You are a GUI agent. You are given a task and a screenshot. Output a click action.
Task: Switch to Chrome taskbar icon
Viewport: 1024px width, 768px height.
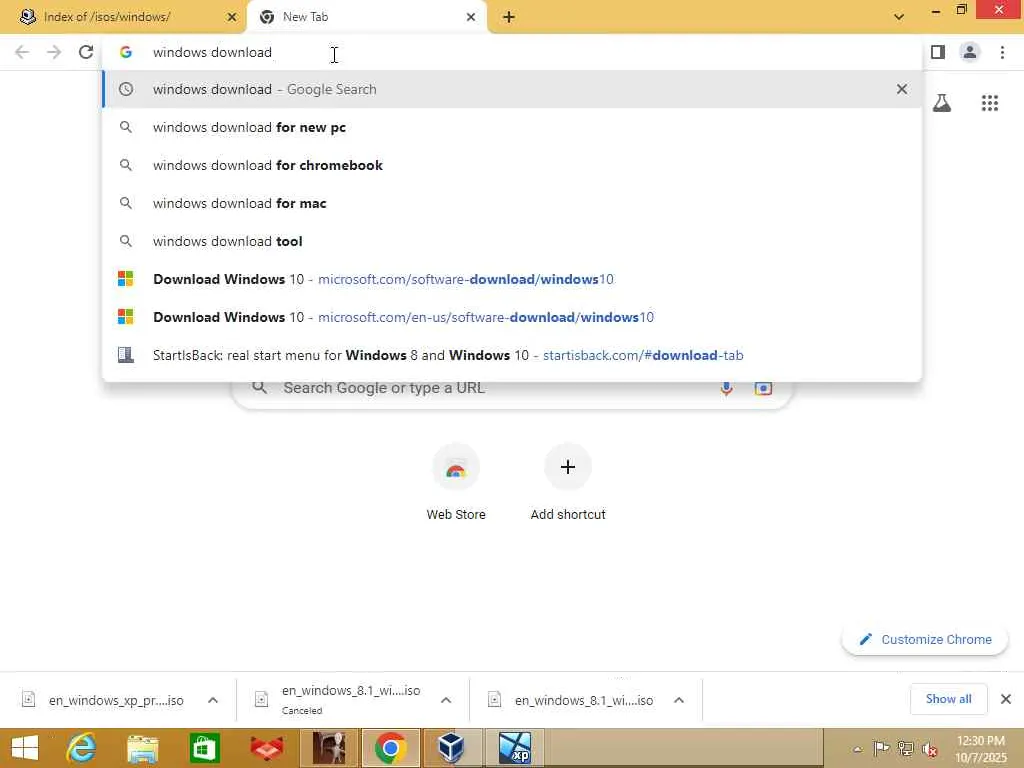coord(391,748)
